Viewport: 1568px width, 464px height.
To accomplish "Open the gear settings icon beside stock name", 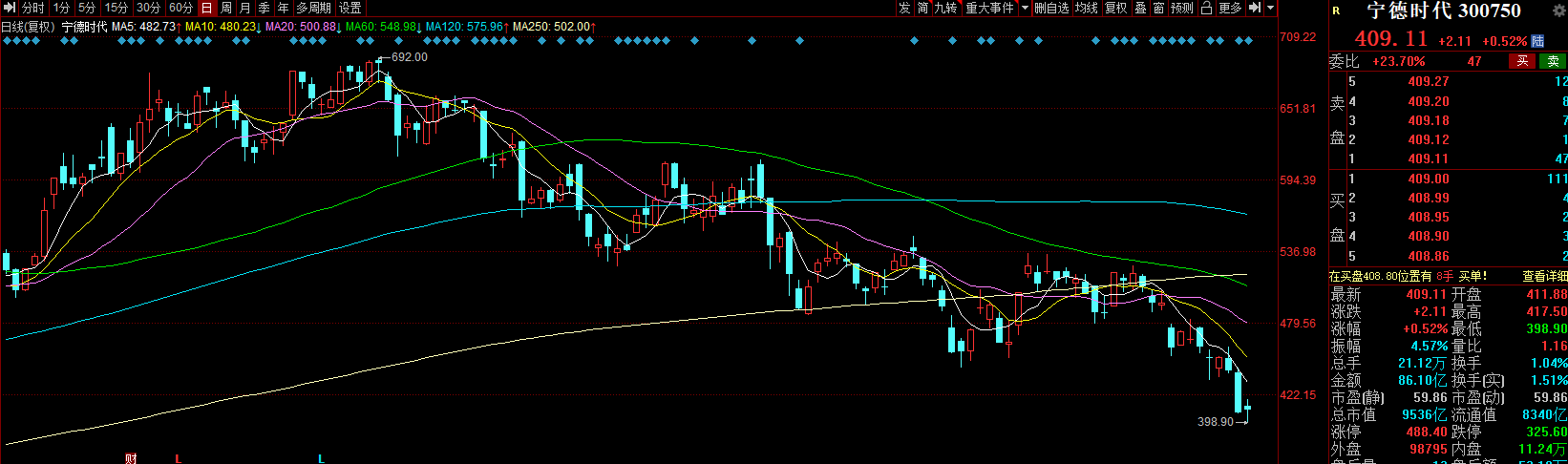I will coord(1560,11).
